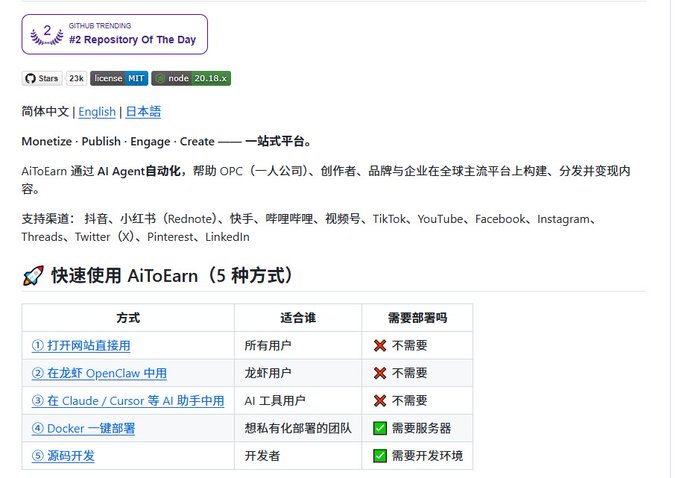
Task: Select the 简体中文 language text
Action: click(x=45, y=112)
